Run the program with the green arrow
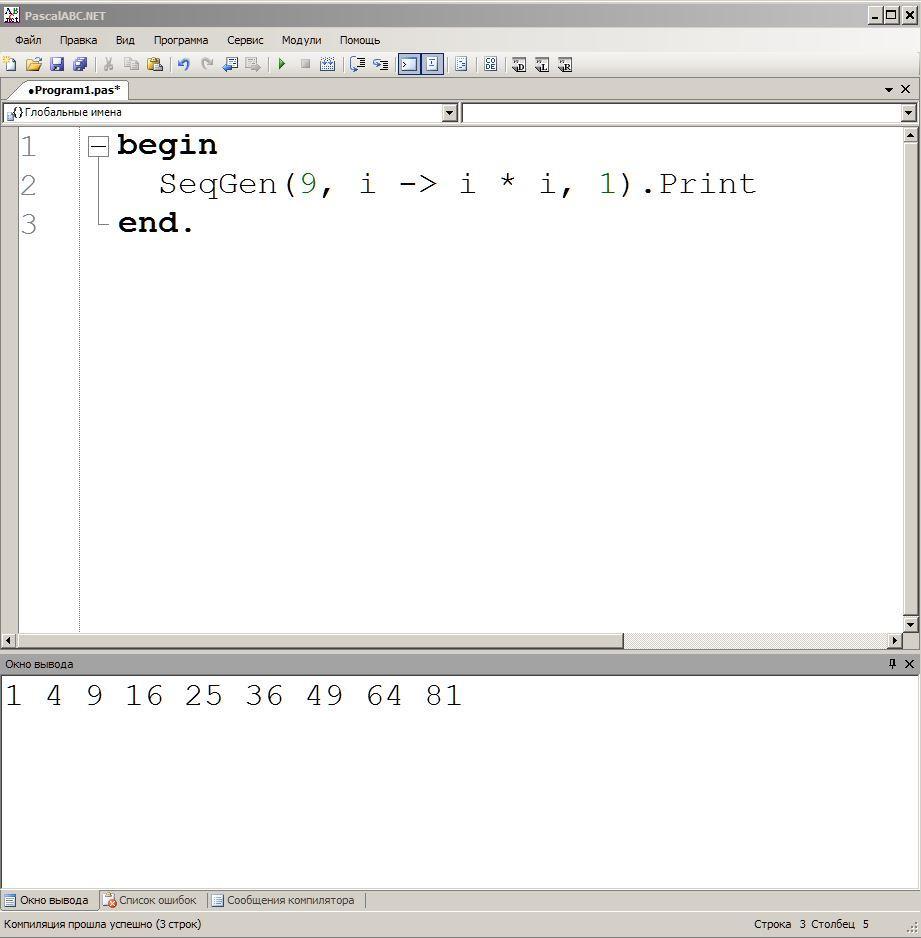The width and height of the screenshot is (921, 938). tap(282, 64)
